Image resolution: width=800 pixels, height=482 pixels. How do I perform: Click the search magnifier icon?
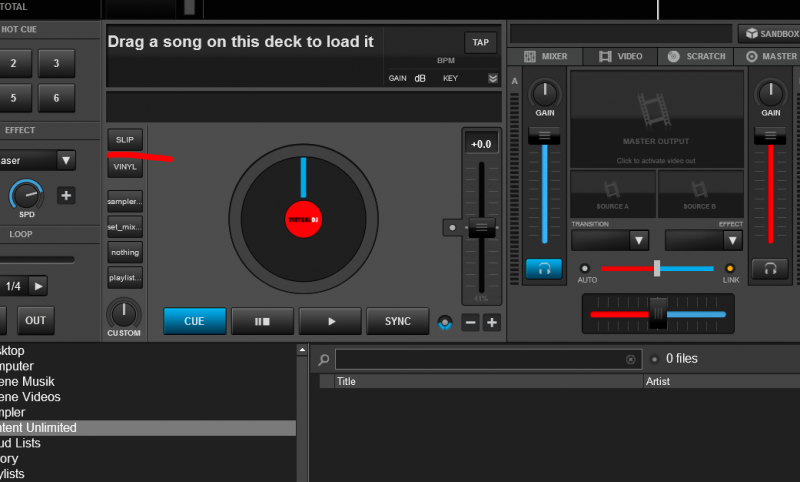(x=323, y=360)
